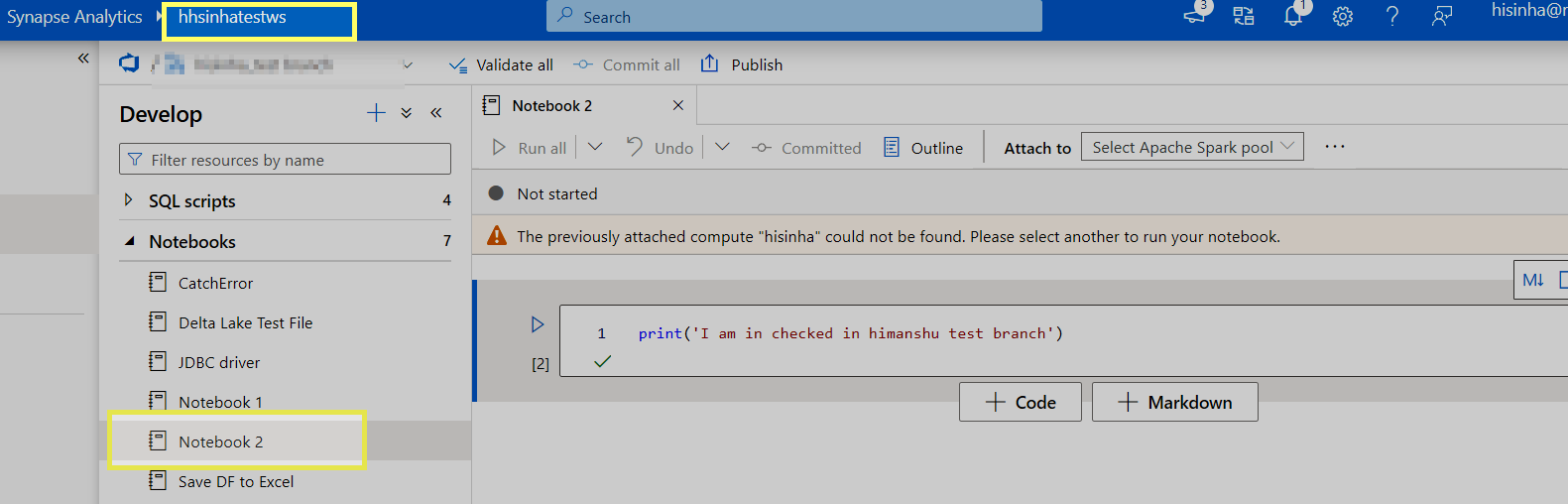Expand all Develop groups
This screenshot has height=504, width=1568.
point(407,113)
